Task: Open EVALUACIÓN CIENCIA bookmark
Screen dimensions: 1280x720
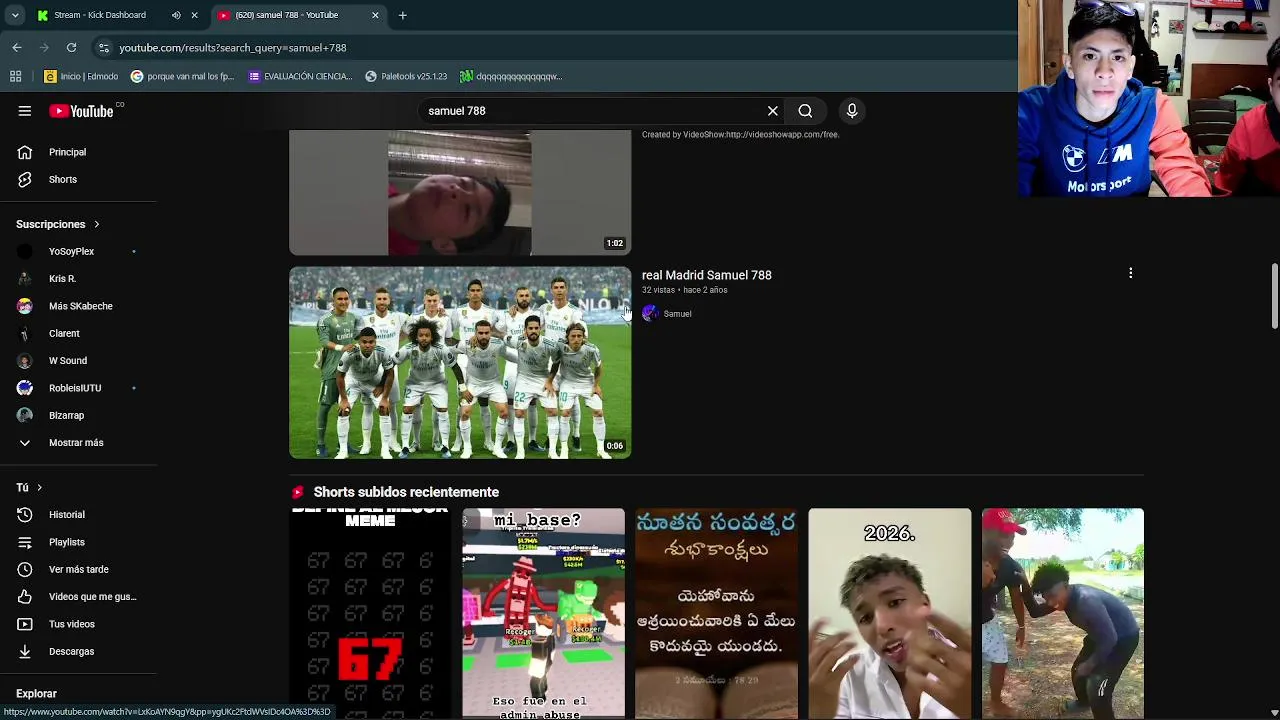Action: click(300, 76)
